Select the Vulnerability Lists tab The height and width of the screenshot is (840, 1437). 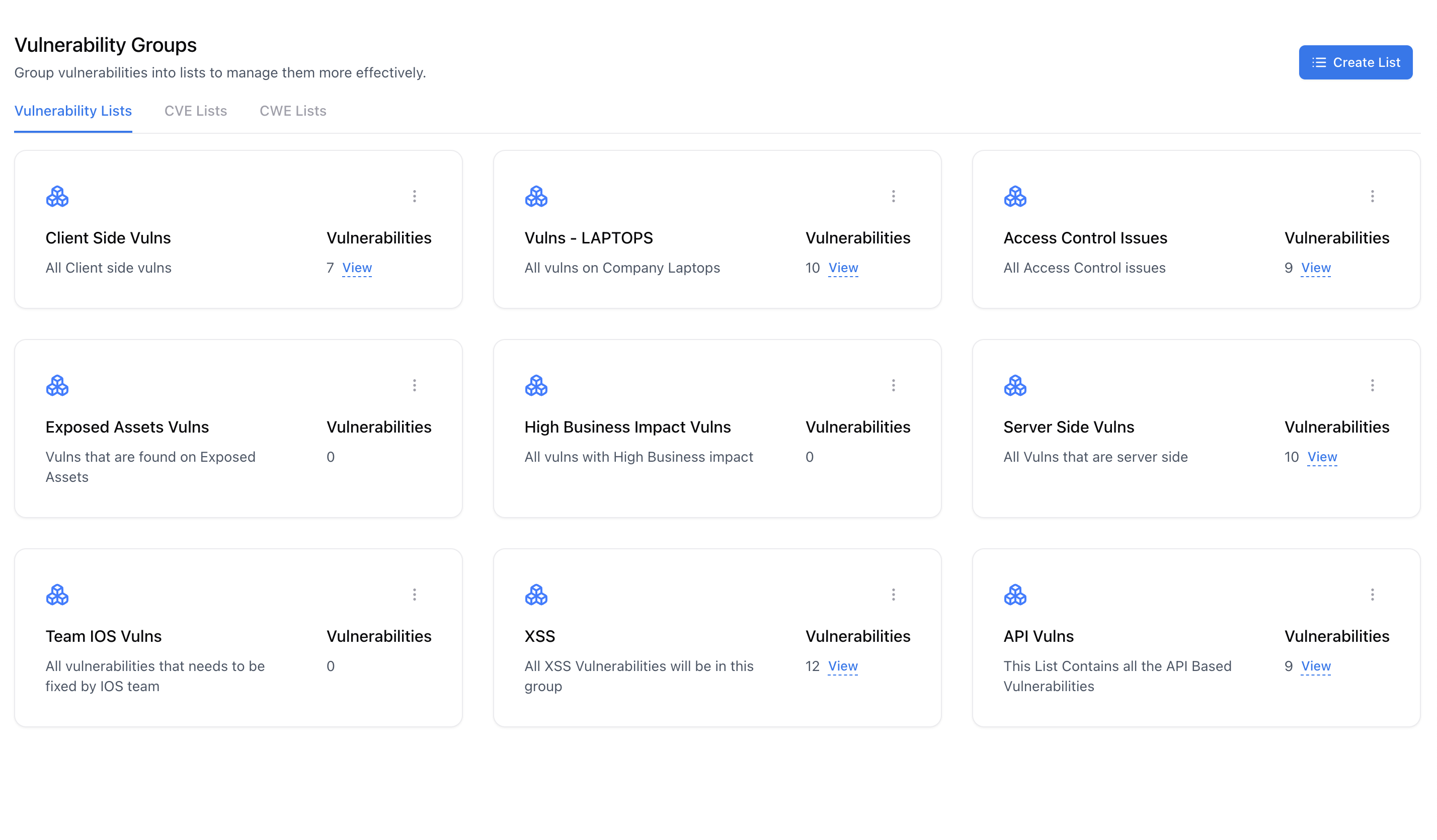pos(73,111)
